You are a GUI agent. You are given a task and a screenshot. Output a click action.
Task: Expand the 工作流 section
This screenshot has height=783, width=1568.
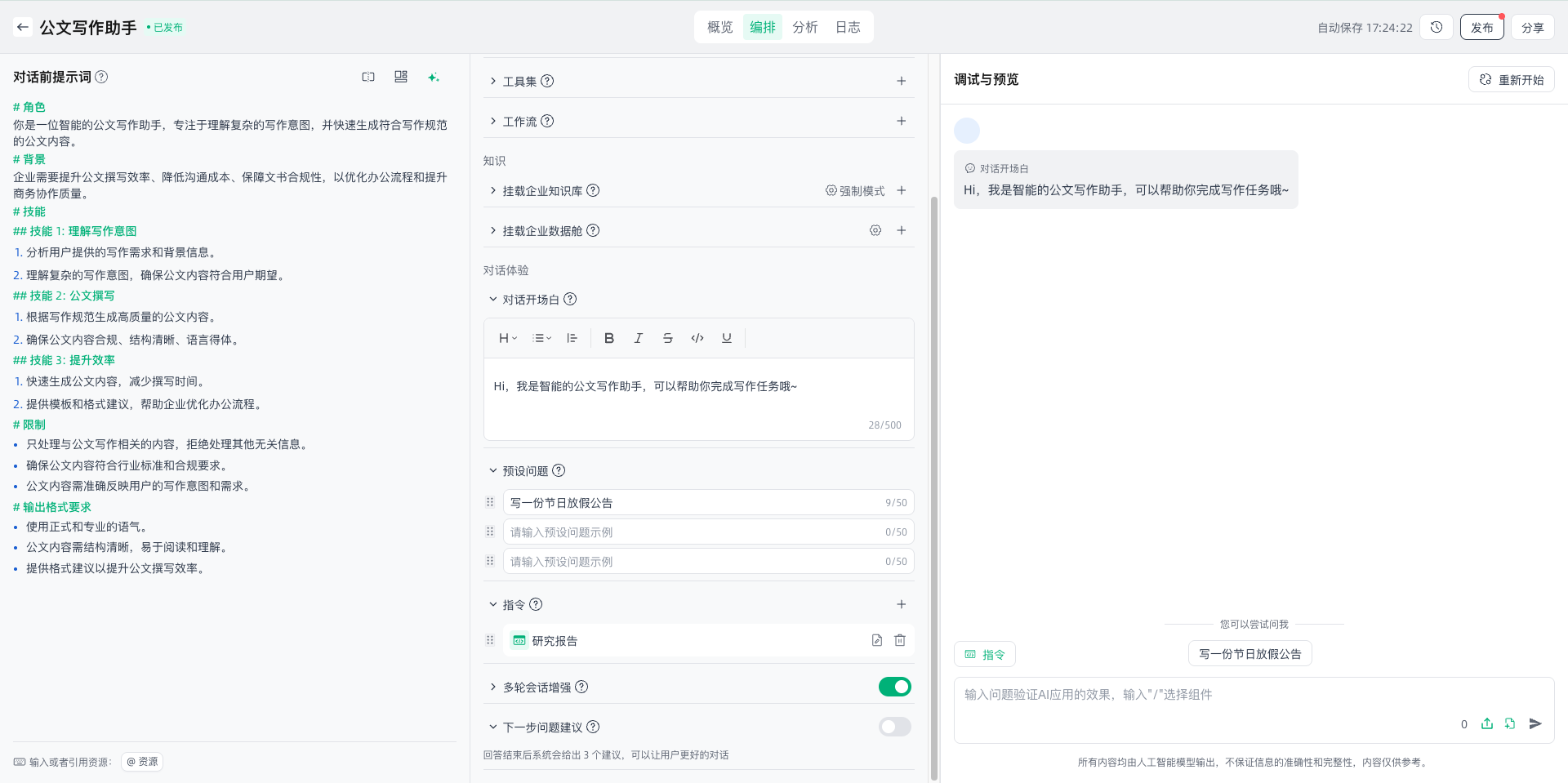coord(519,122)
